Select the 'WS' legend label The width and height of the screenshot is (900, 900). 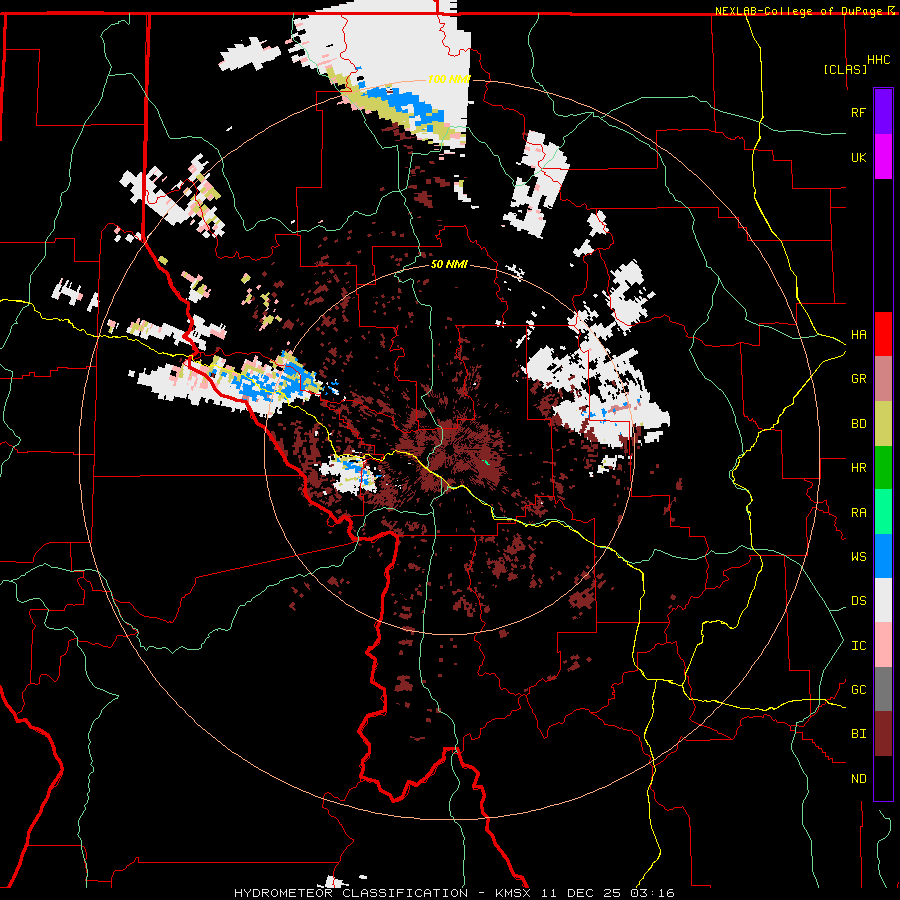pyautogui.click(x=858, y=557)
